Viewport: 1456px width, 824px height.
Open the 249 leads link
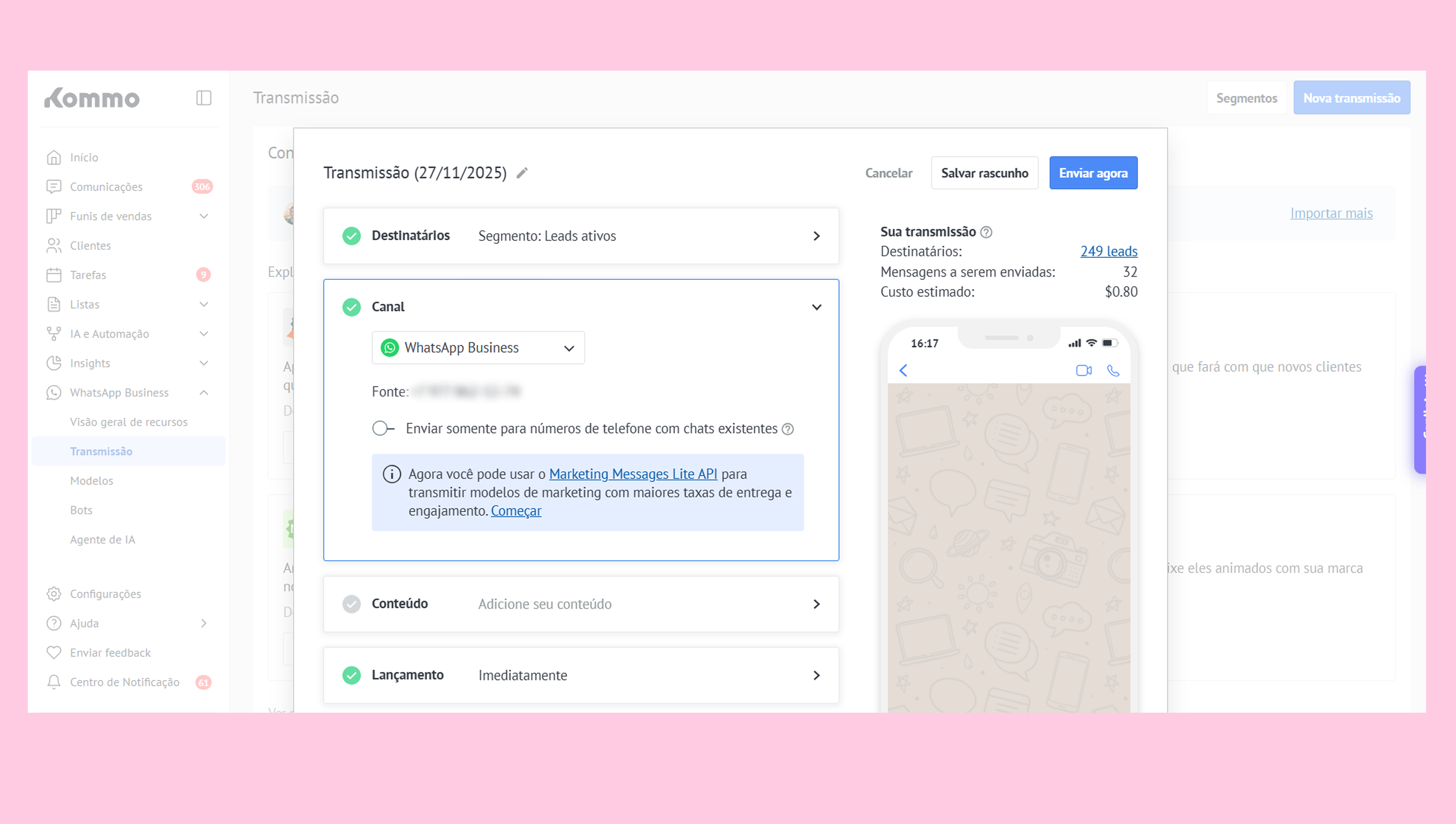pos(1109,251)
